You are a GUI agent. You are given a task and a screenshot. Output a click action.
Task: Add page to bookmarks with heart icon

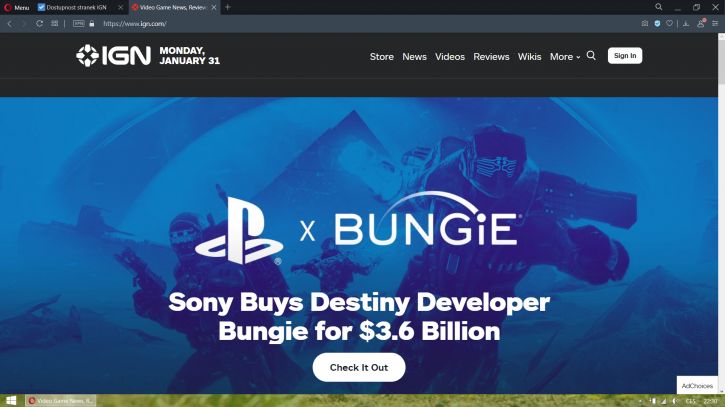pyautogui.click(x=669, y=24)
